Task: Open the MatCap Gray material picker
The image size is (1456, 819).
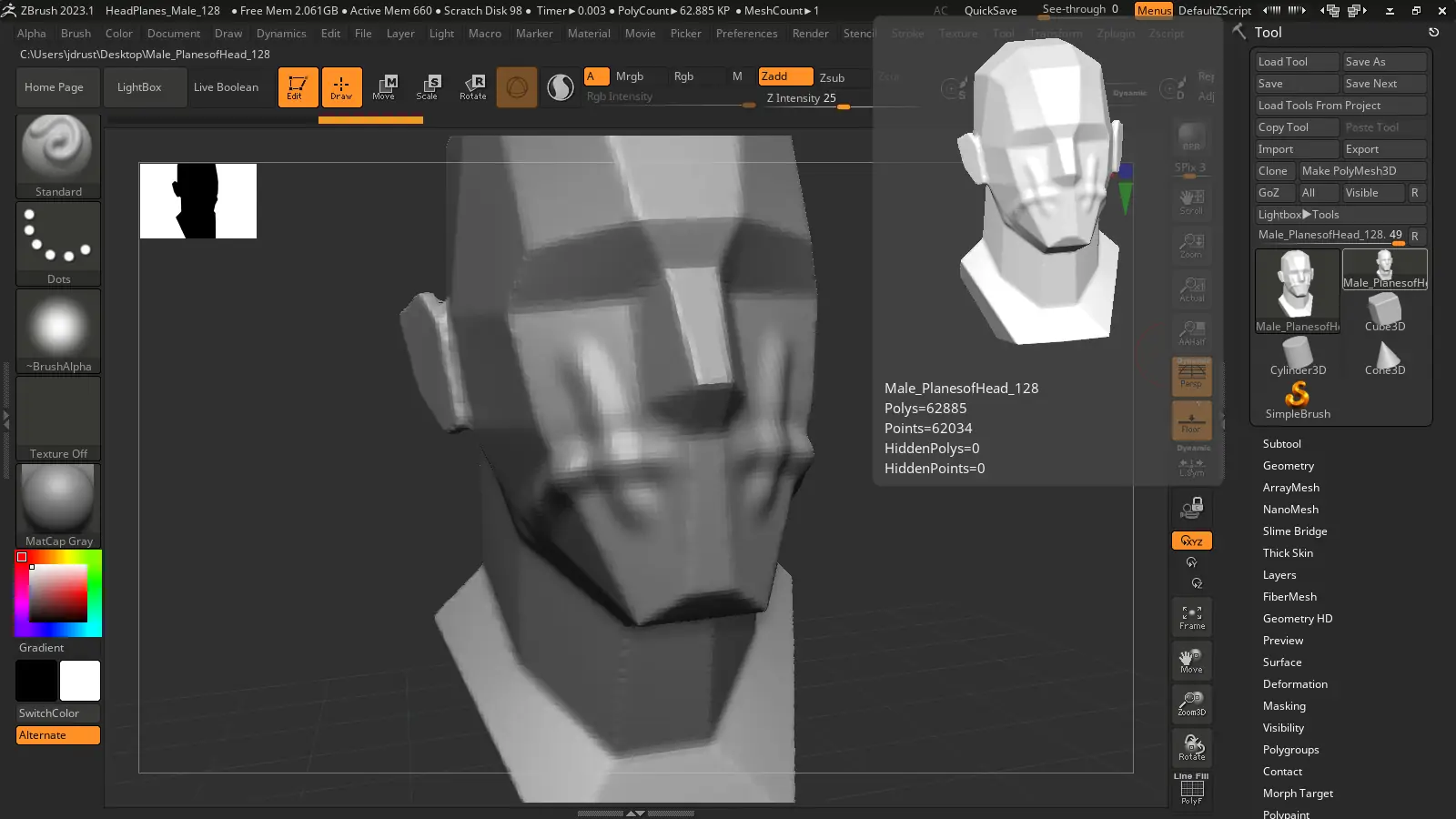Action: (x=58, y=505)
